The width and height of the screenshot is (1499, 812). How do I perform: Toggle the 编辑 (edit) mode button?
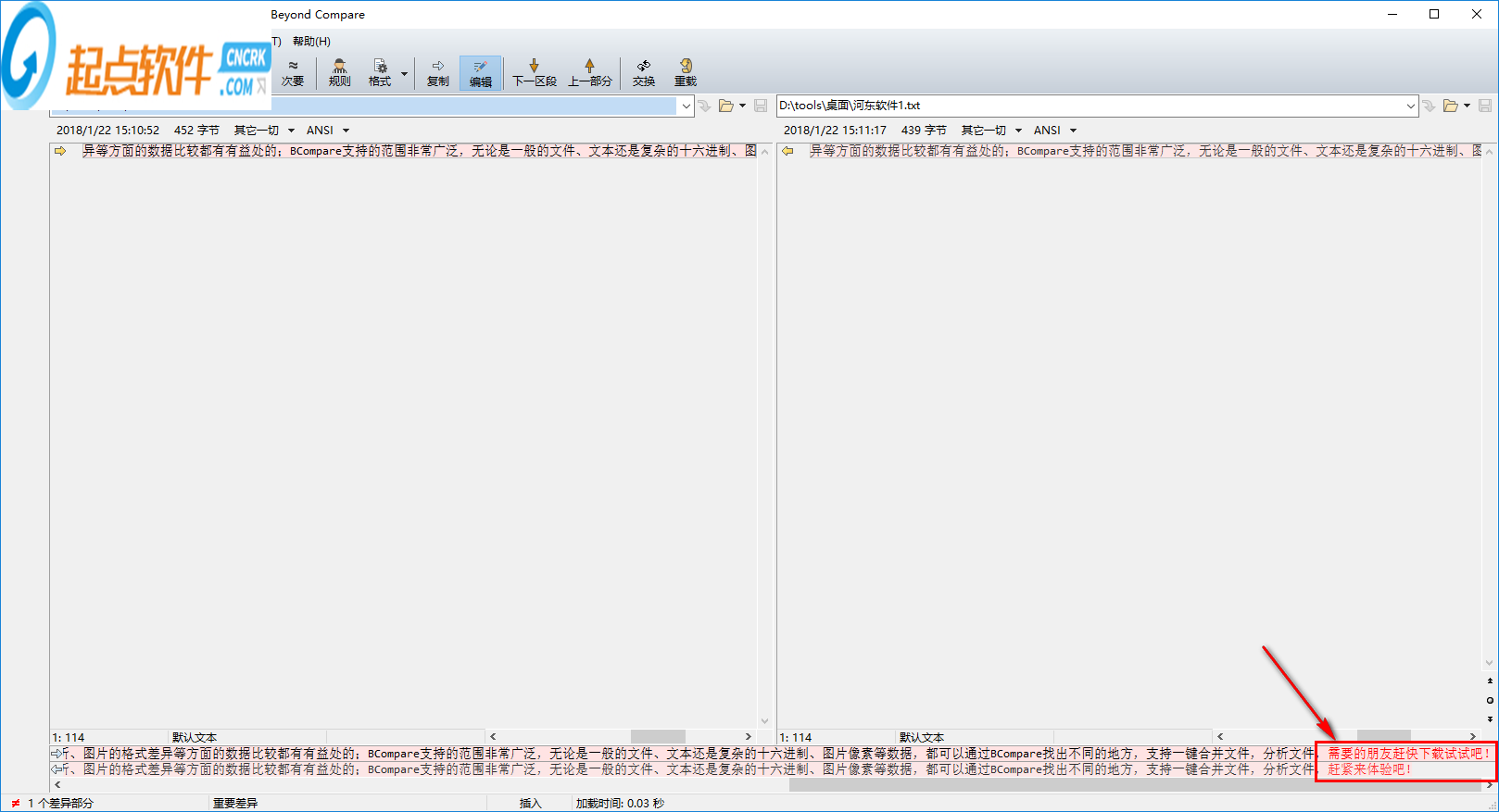(x=481, y=73)
